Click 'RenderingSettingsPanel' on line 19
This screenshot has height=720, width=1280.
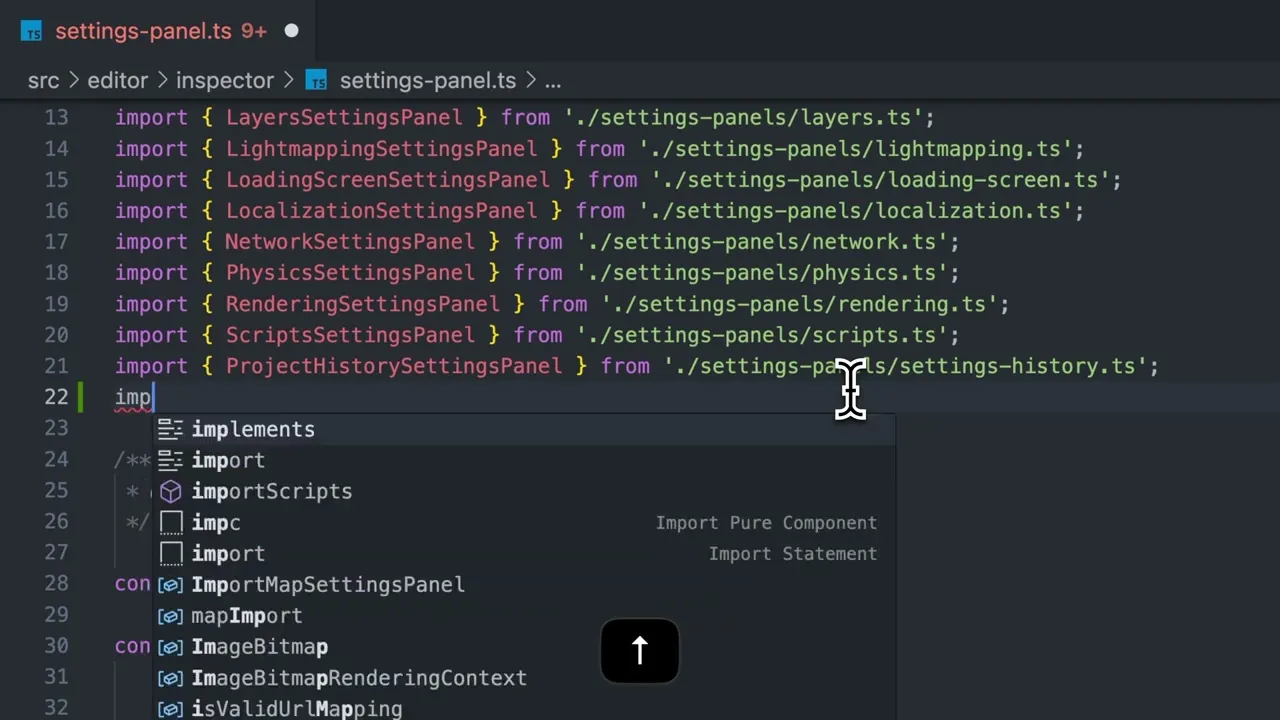click(362, 303)
